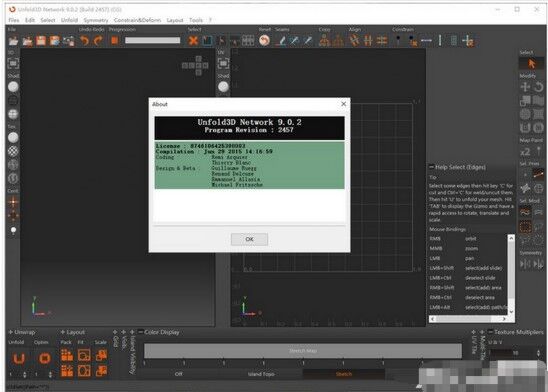Click the 'LMB+Shift' mouse binding row
548x392 pixels.
tap(467, 268)
